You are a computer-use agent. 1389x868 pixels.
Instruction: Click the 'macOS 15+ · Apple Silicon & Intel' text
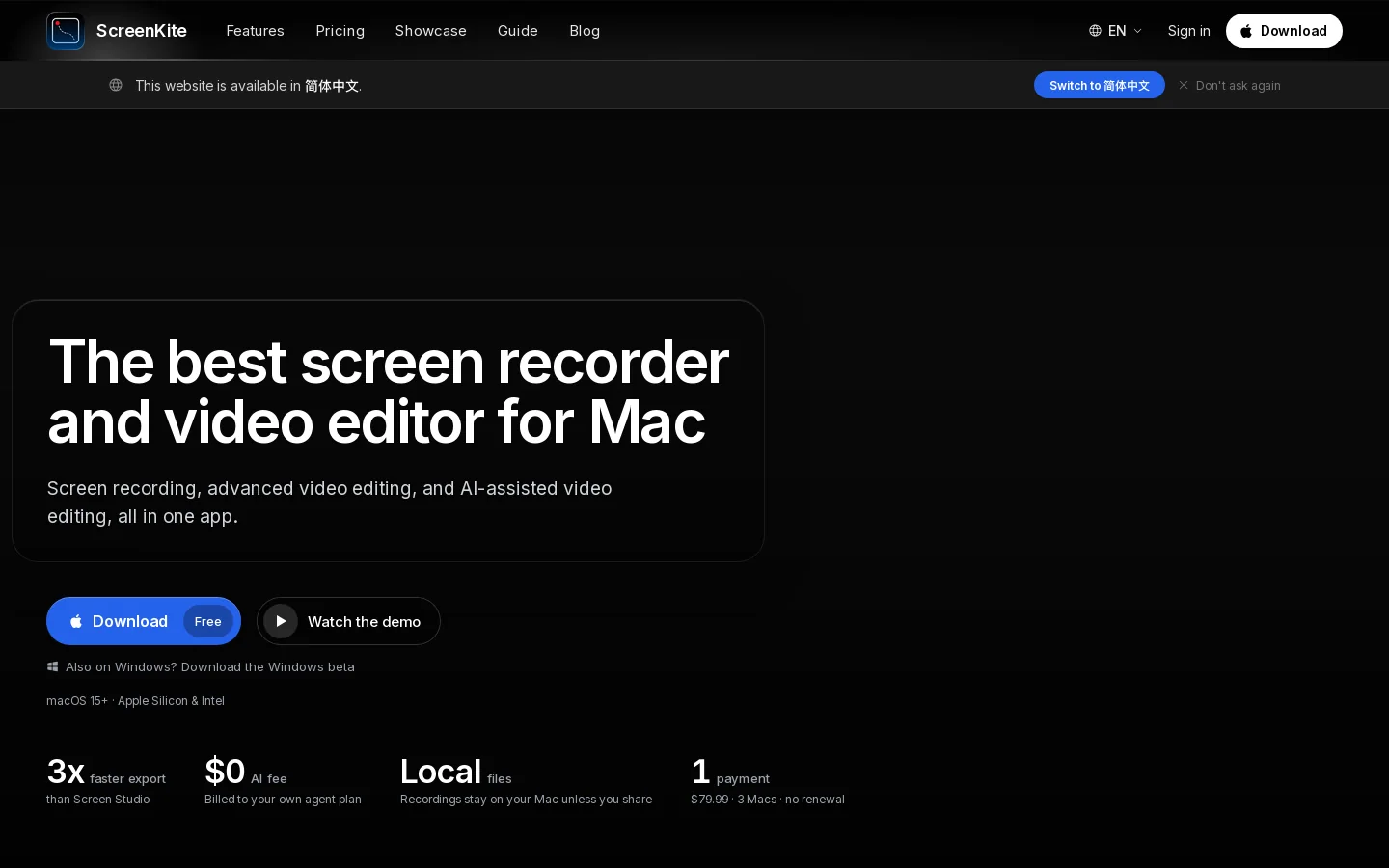135,701
